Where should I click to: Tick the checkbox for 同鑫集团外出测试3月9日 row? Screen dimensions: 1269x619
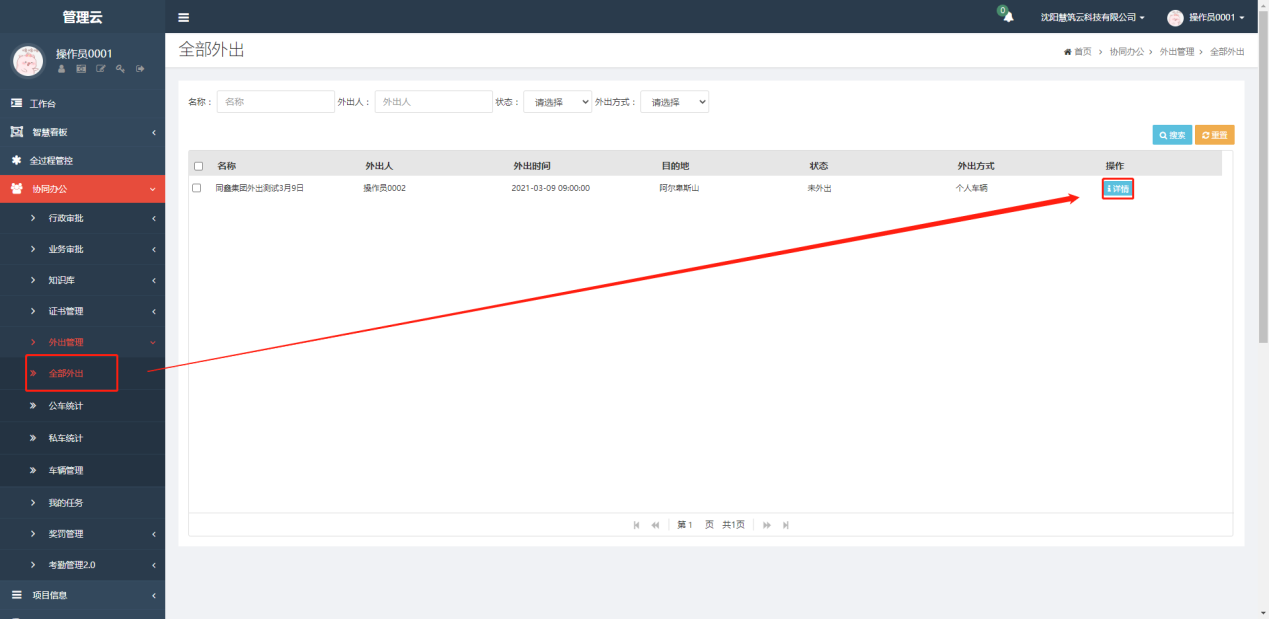tap(197, 188)
